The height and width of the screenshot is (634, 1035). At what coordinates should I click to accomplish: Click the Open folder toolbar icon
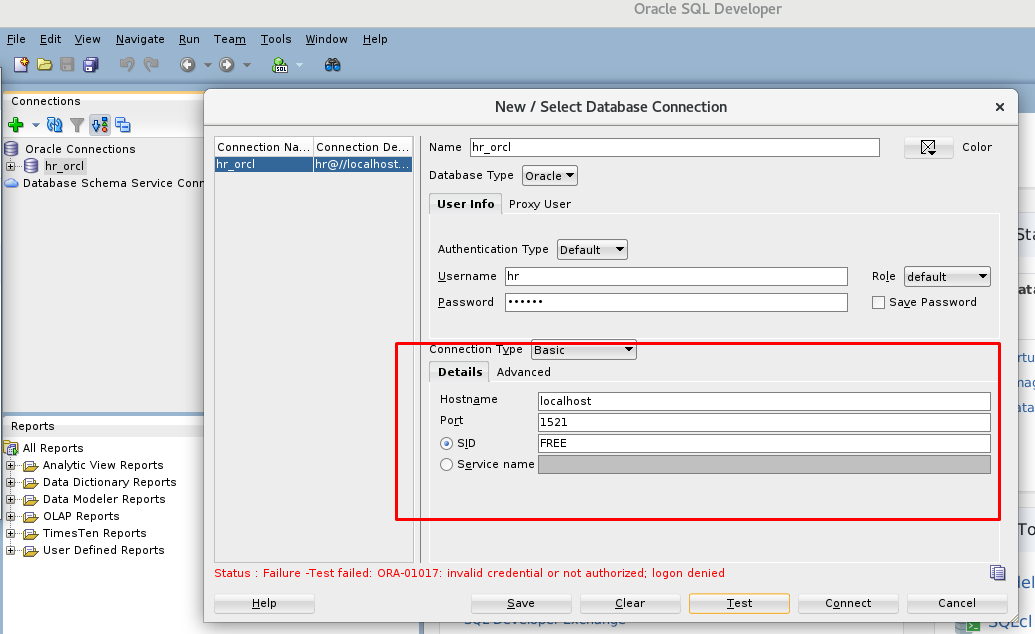44,64
